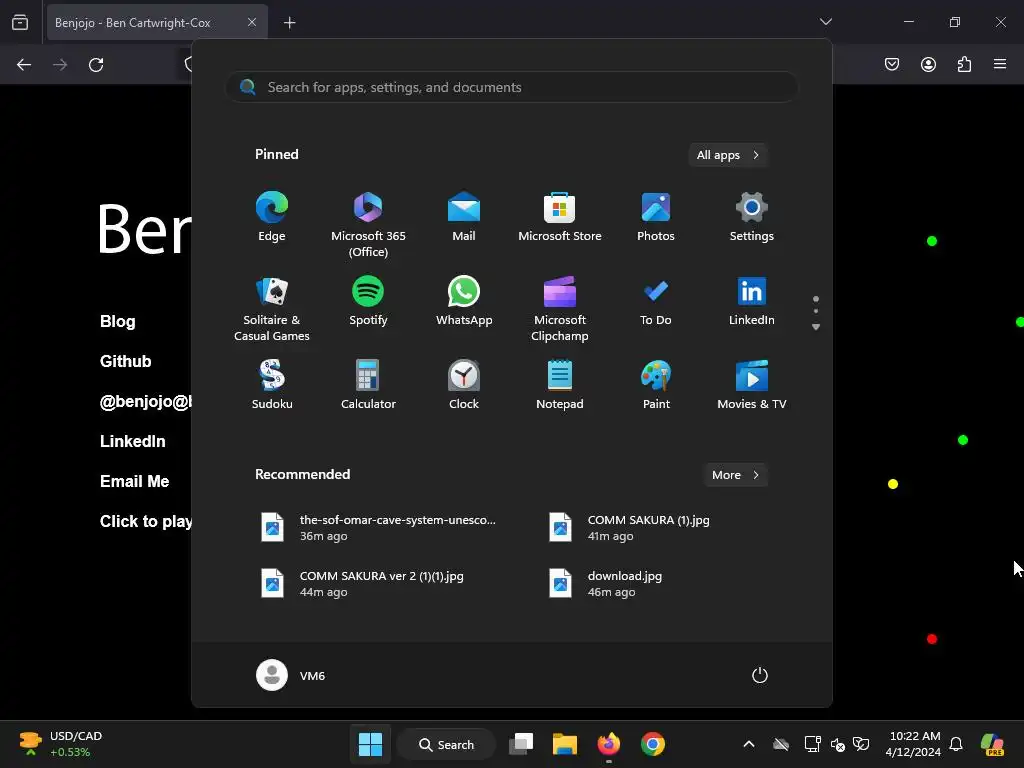Select the Benjojo - Ben Cartwright-Cox tab
Viewport: 1024px width, 768px height.
tap(157, 23)
